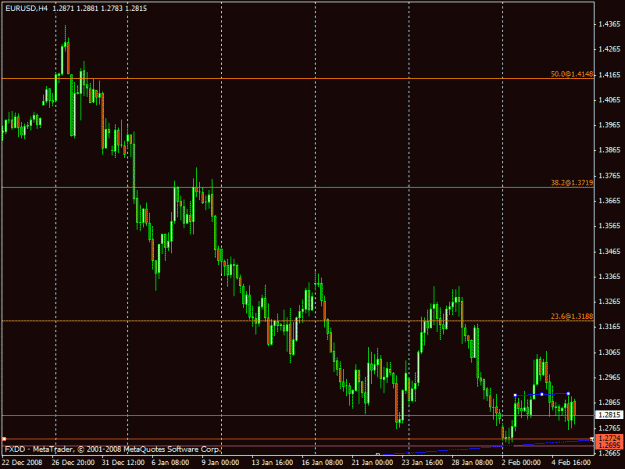
Task: Click the 4 Feb 16:00 time label
Action: pos(571,462)
